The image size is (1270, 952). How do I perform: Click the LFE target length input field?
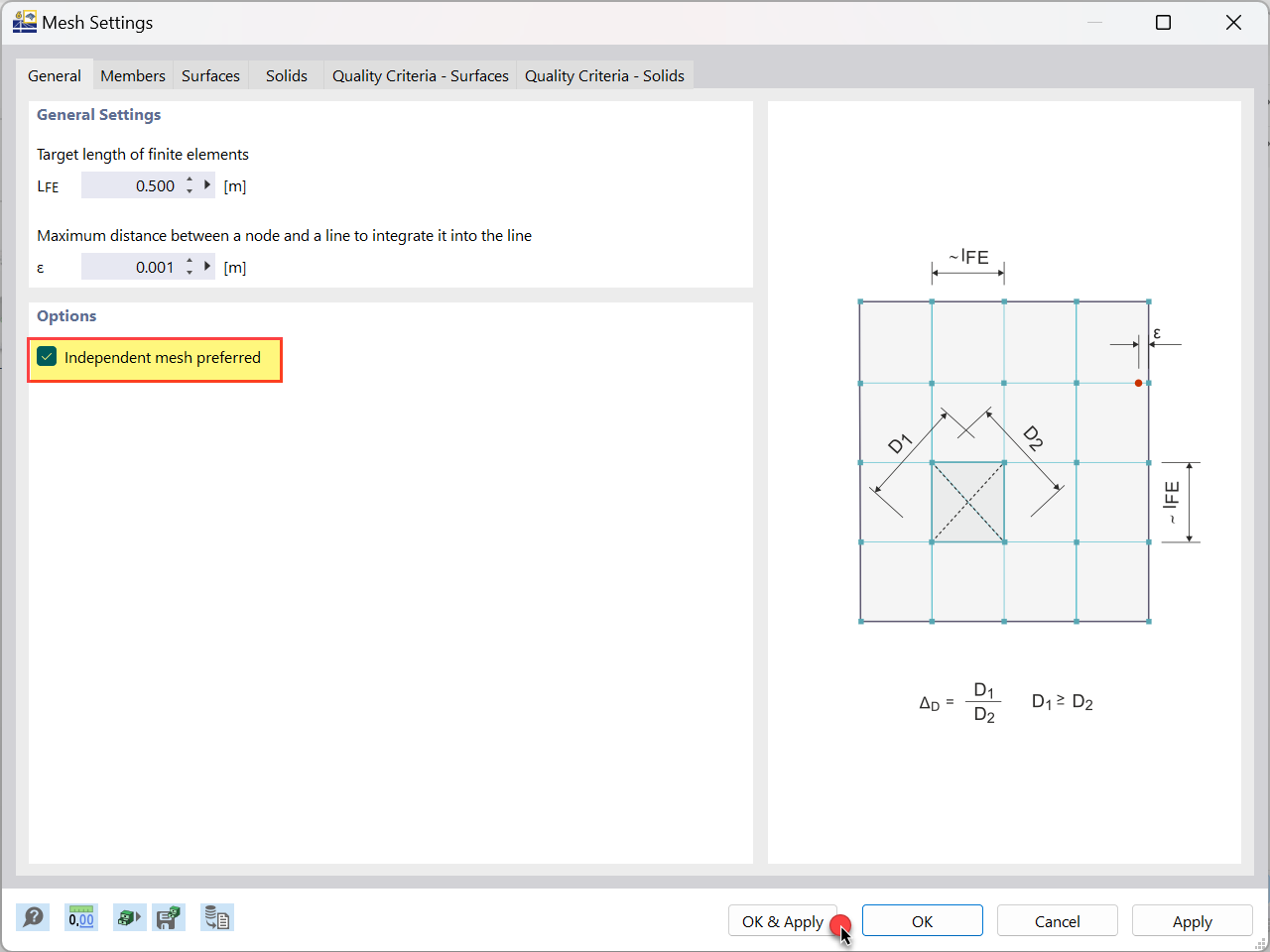[139, 184]
